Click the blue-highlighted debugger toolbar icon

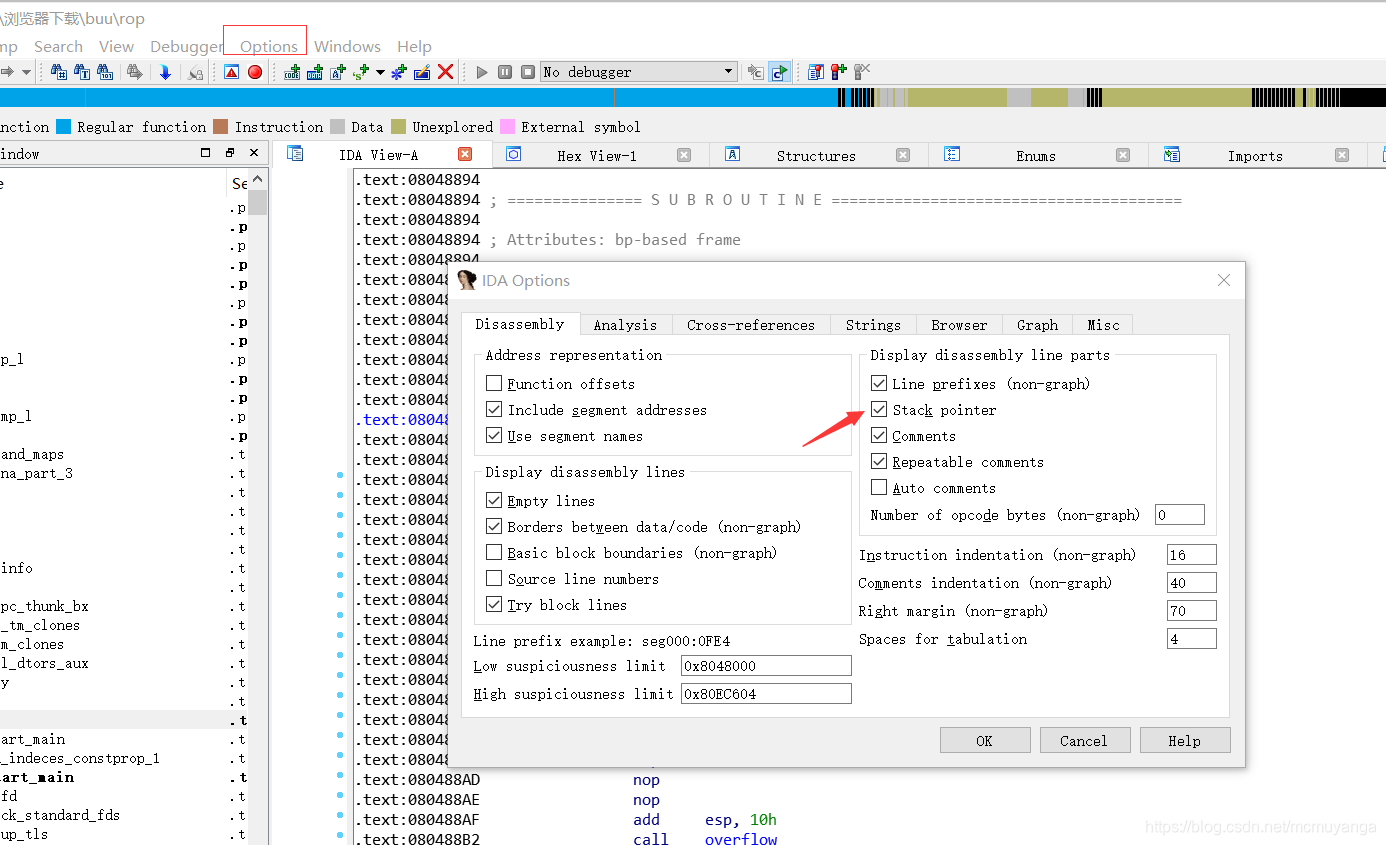coord(778,72)
